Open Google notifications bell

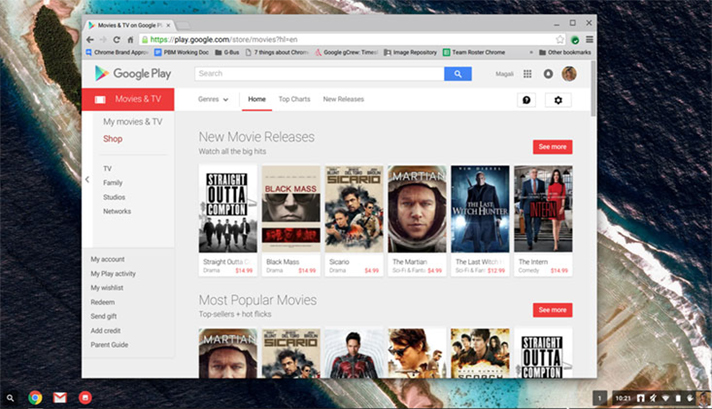coord(548,74)
